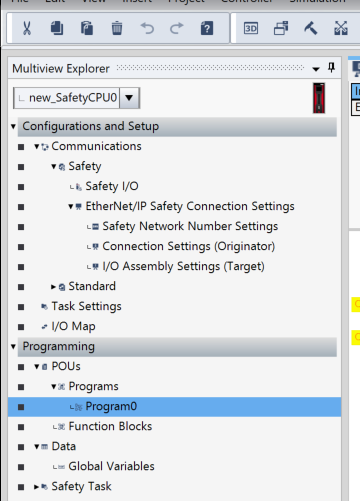Click the Program0 item icon
360x501 pixels.
[79, 407]
